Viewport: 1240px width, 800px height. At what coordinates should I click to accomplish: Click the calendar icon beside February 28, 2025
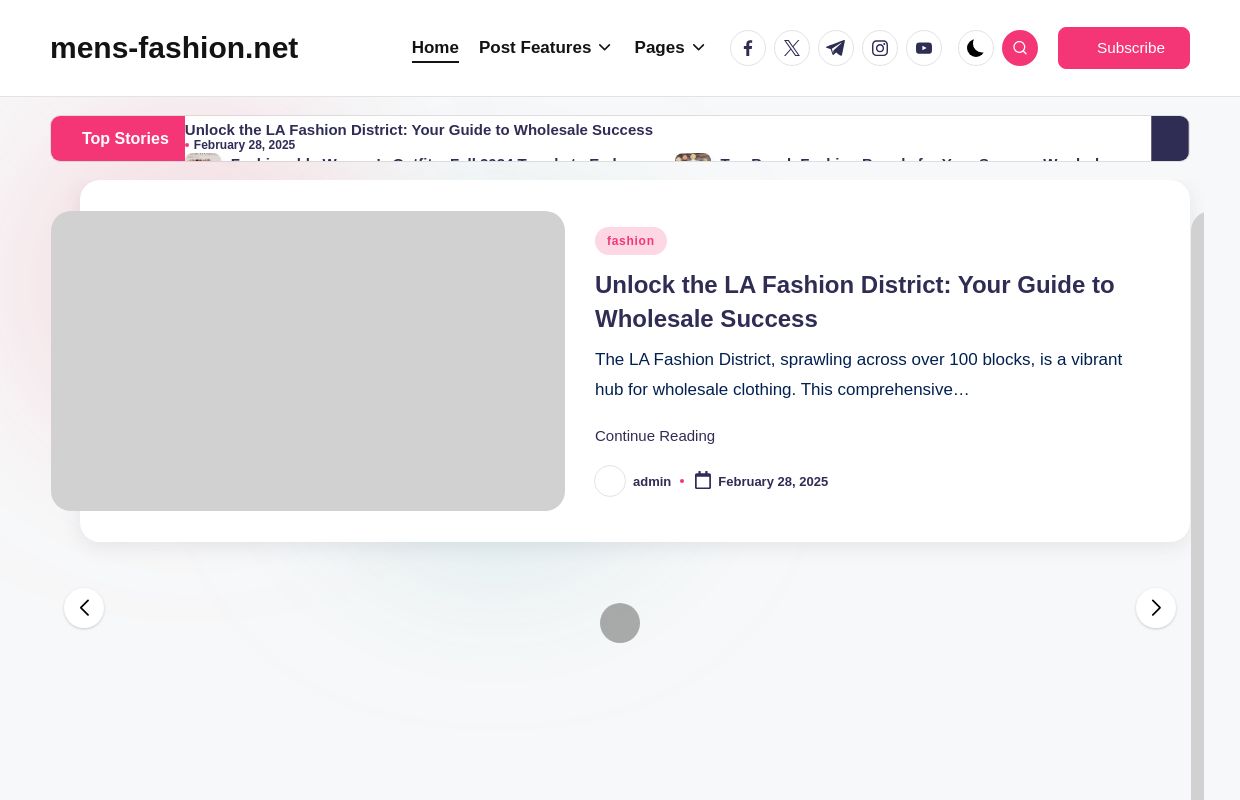[703, 481]
